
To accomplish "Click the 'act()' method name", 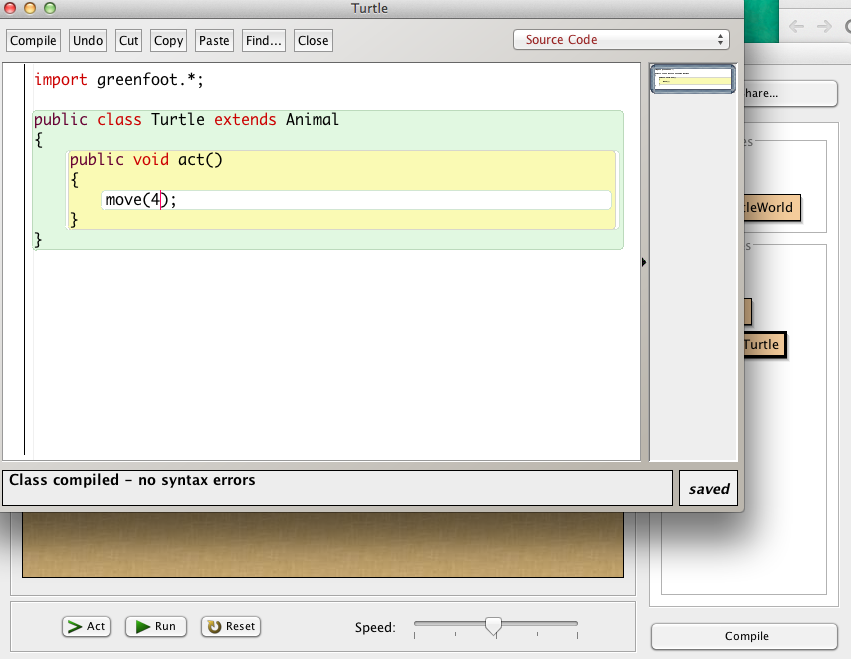I will coord(200,160).
